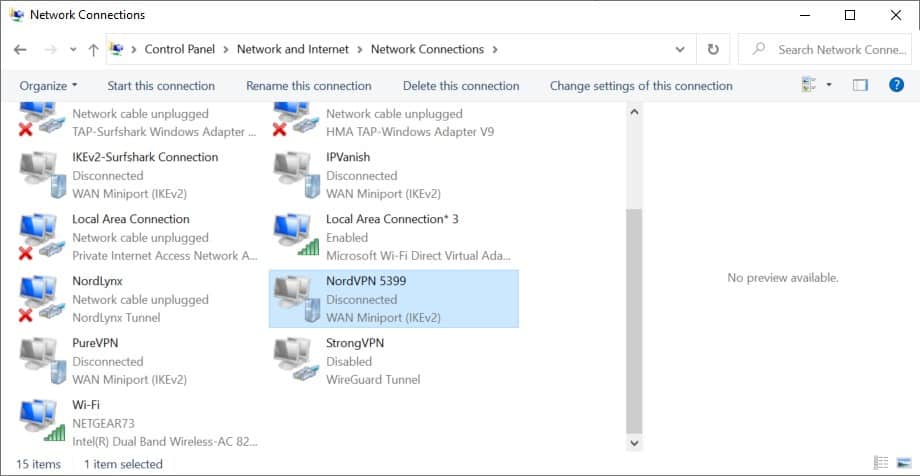This screenshot has width=920, height=476.
Task: Expand chevron after Control Panel breadcrumb
Action: (x=226, y=50)
